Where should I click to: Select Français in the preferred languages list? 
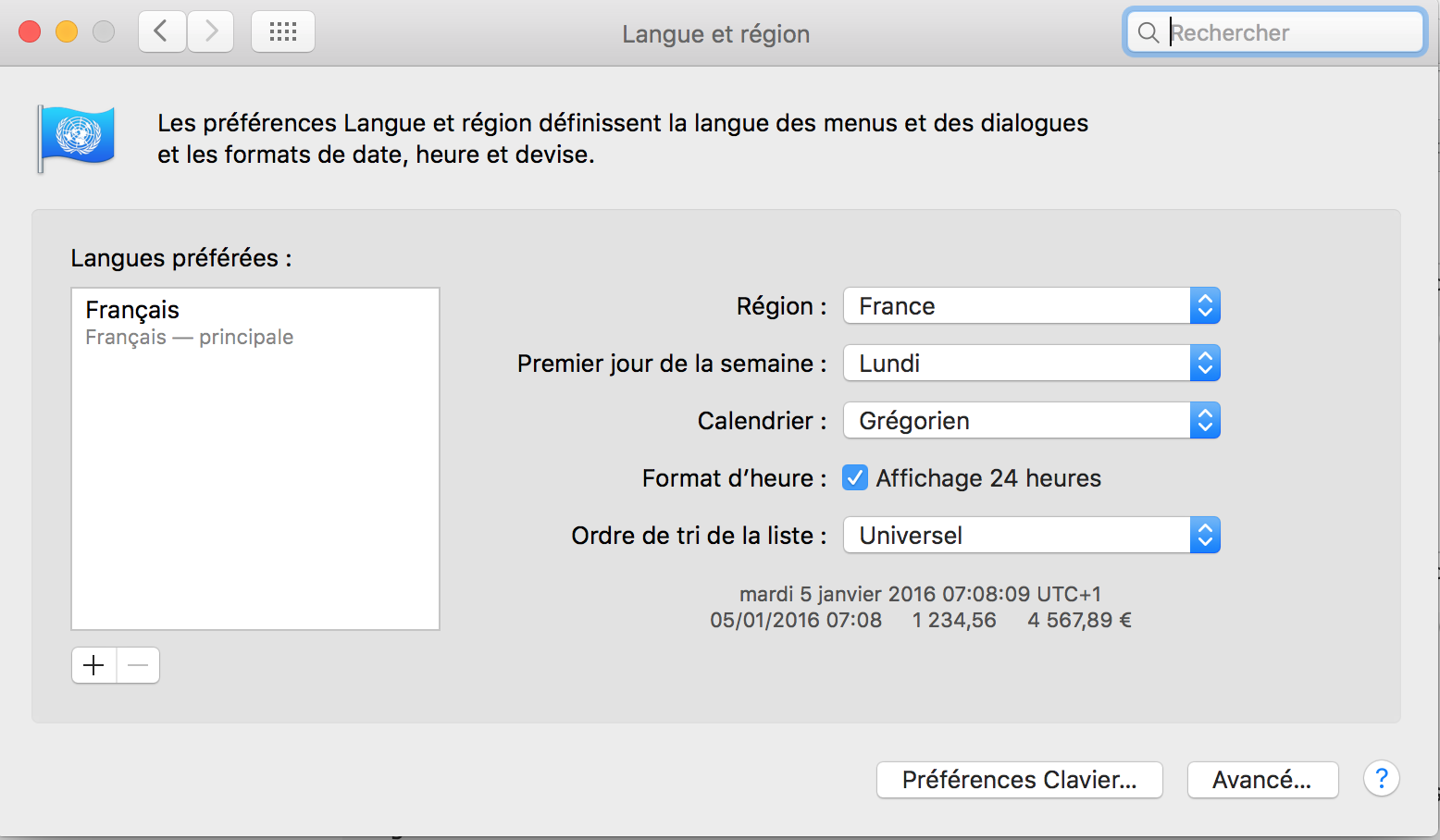(255, 323)
